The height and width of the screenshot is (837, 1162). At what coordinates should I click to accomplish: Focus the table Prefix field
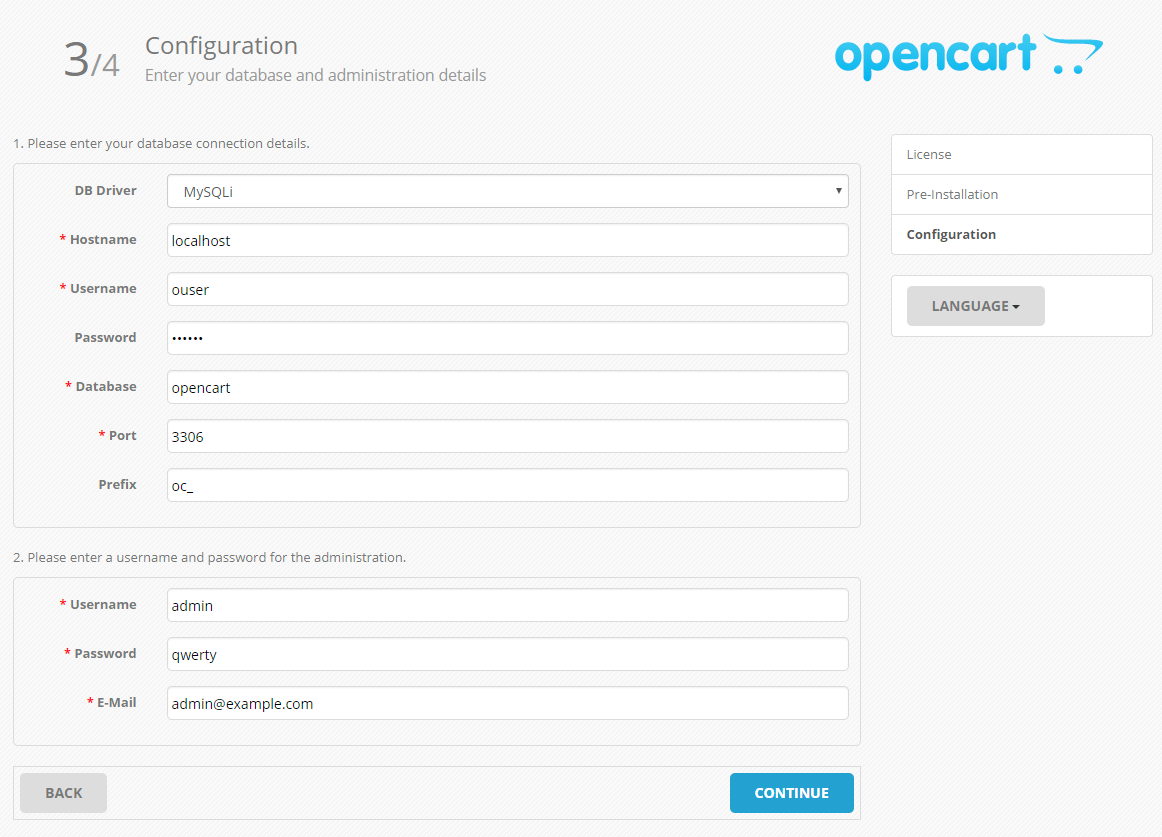[x=507, y=485]
